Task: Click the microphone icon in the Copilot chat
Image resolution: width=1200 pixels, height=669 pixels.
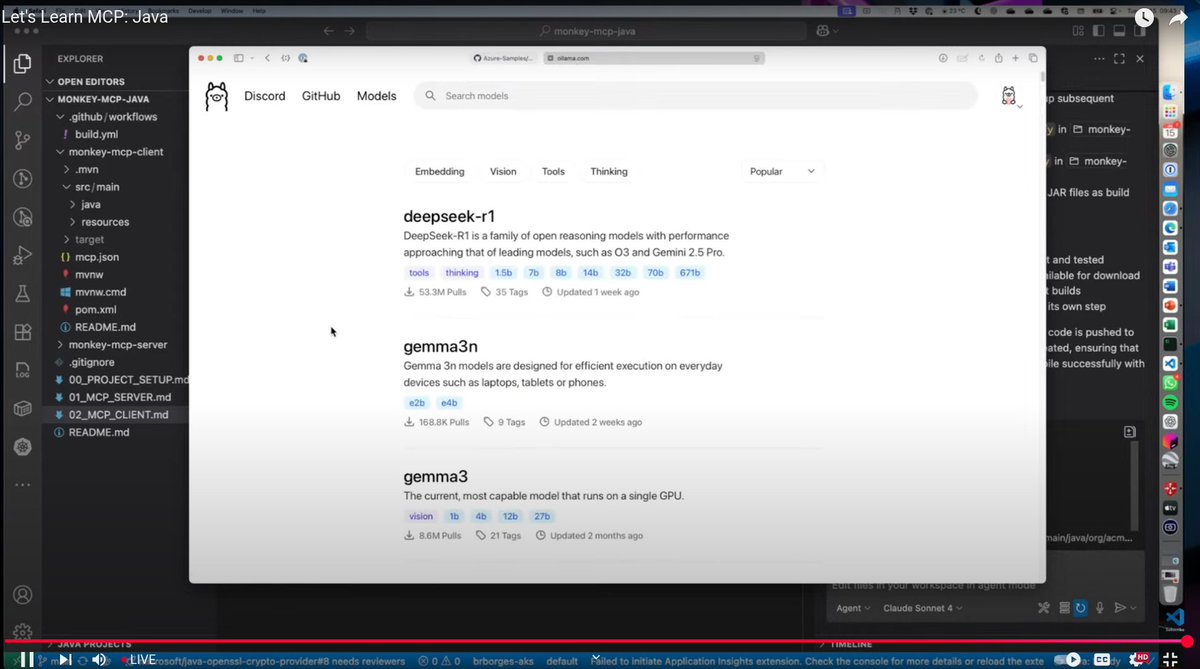Action: pyautogui.click(x=1099, y=607)
